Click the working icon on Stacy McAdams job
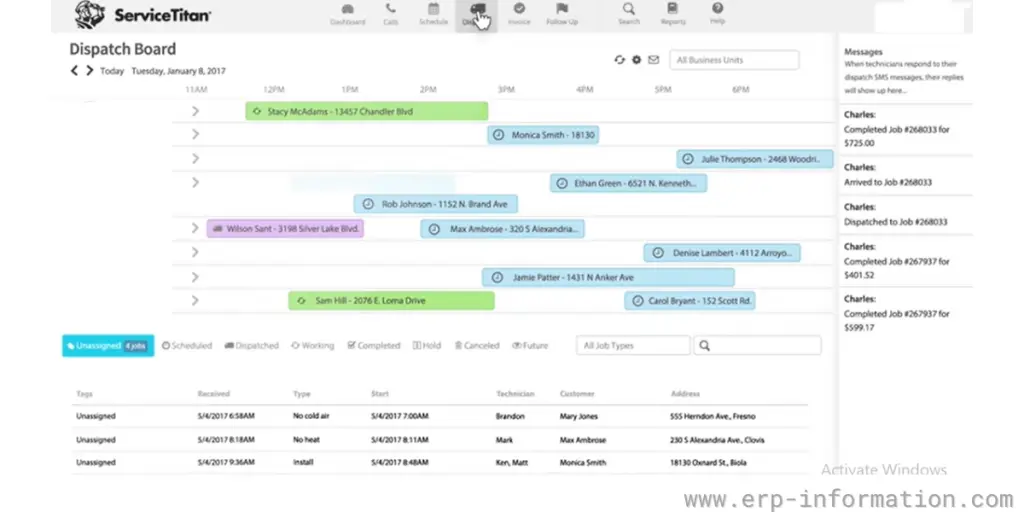 tap(257, 112)
